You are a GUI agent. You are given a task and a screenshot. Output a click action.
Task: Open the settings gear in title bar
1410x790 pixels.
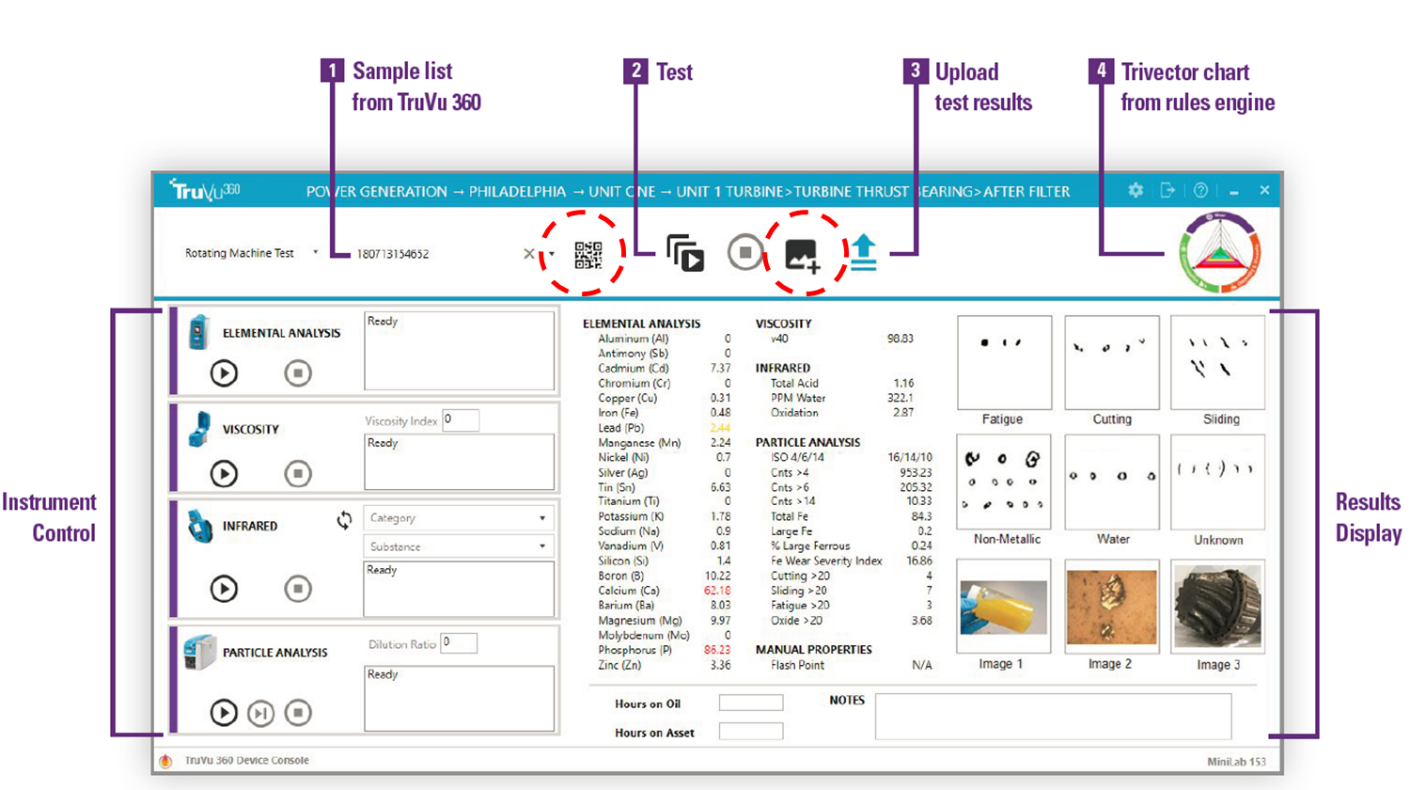[1135, 190]
